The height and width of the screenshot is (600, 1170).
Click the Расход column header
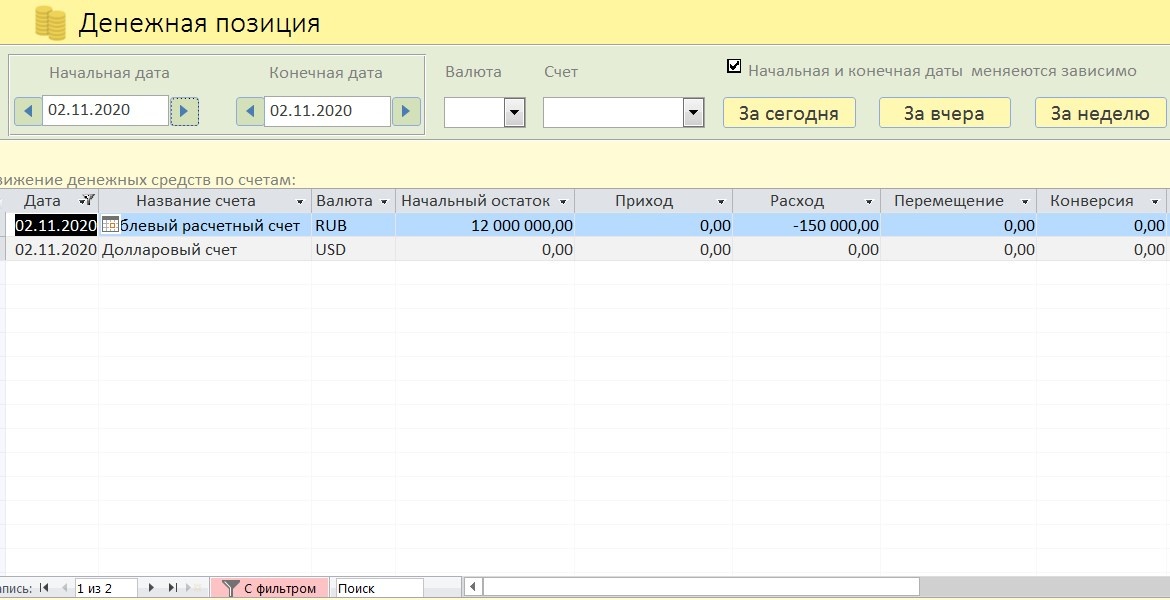(x=807, y=201)
